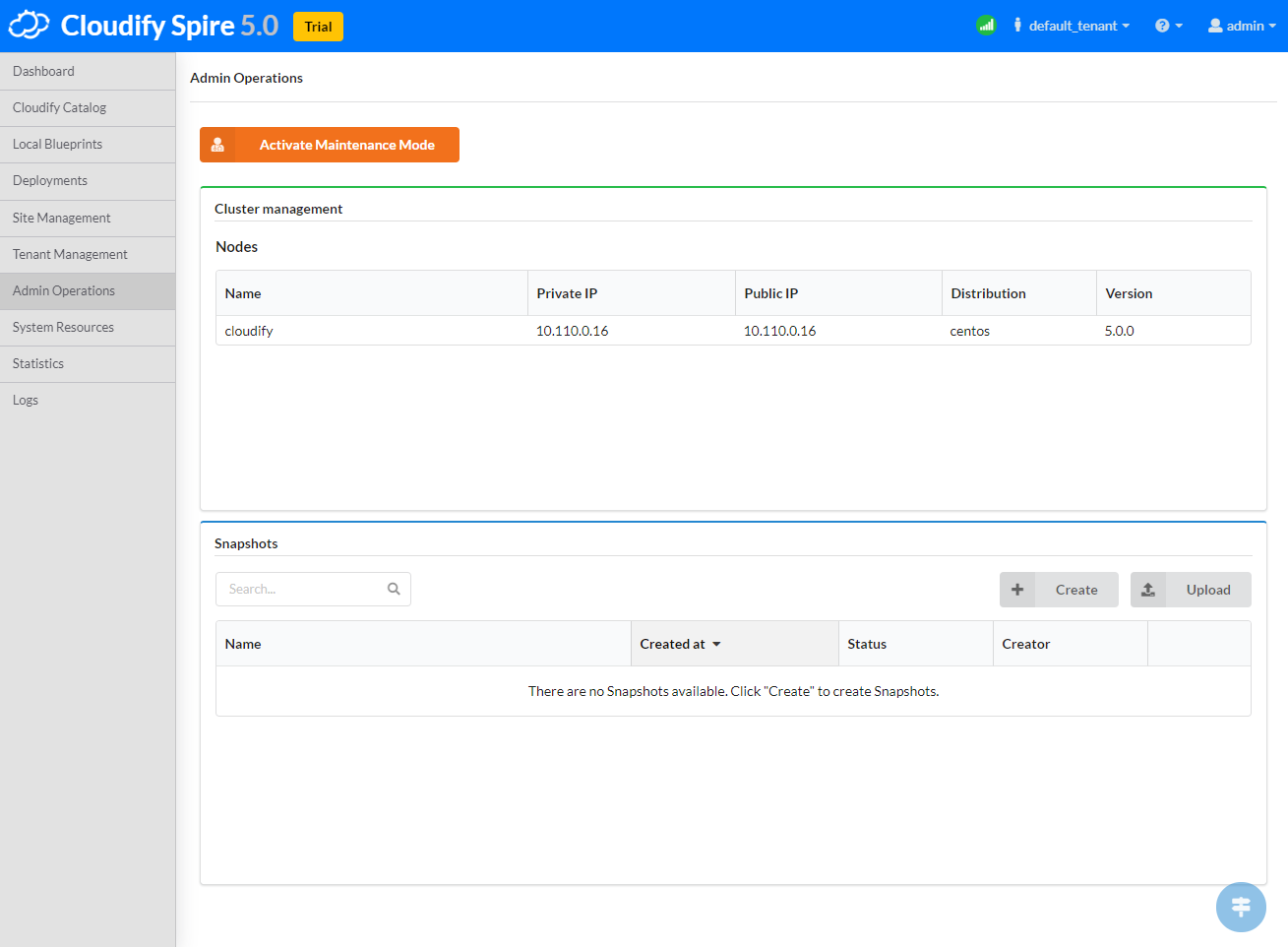1288x947 pixels.
Task: Click the plus icon on Create button
Action: 1017,590
